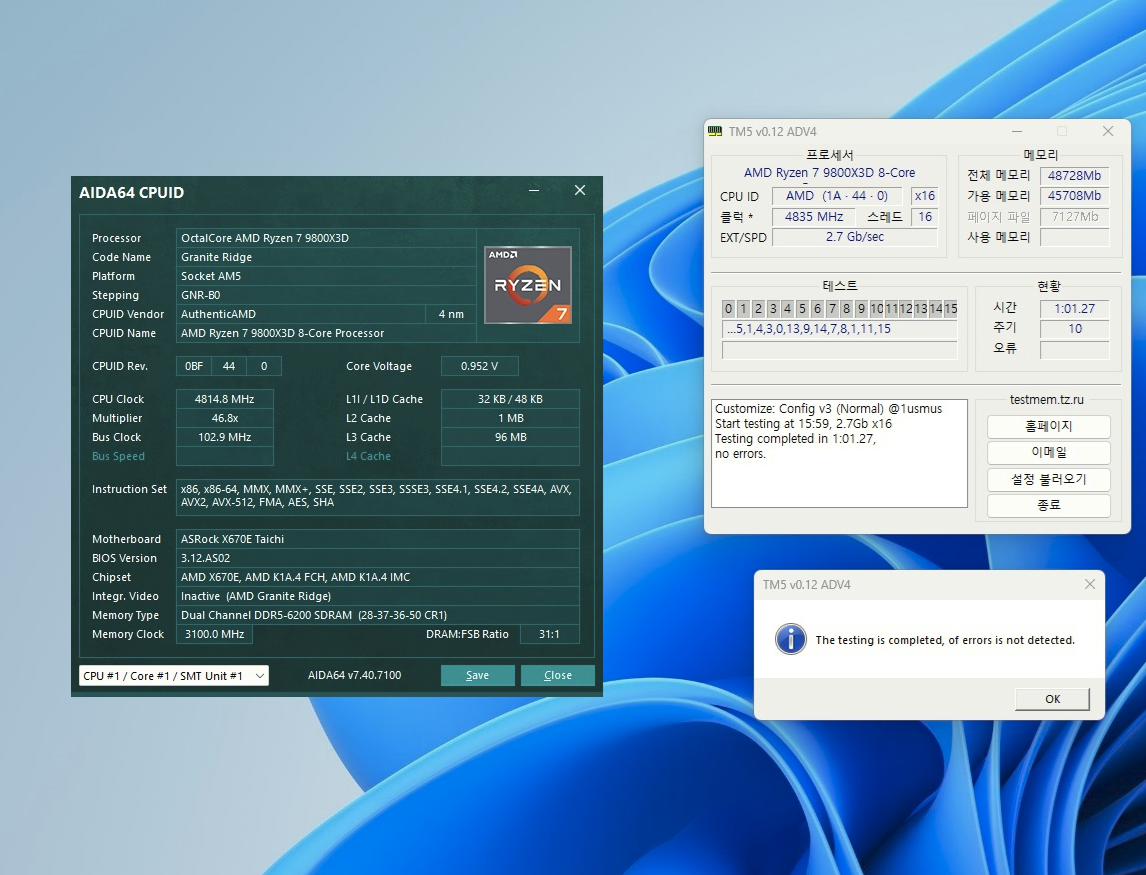Click the TM5 log box showing test results
The width and height of the screenshot is (1146, 875).
click(x=839, y=453)
